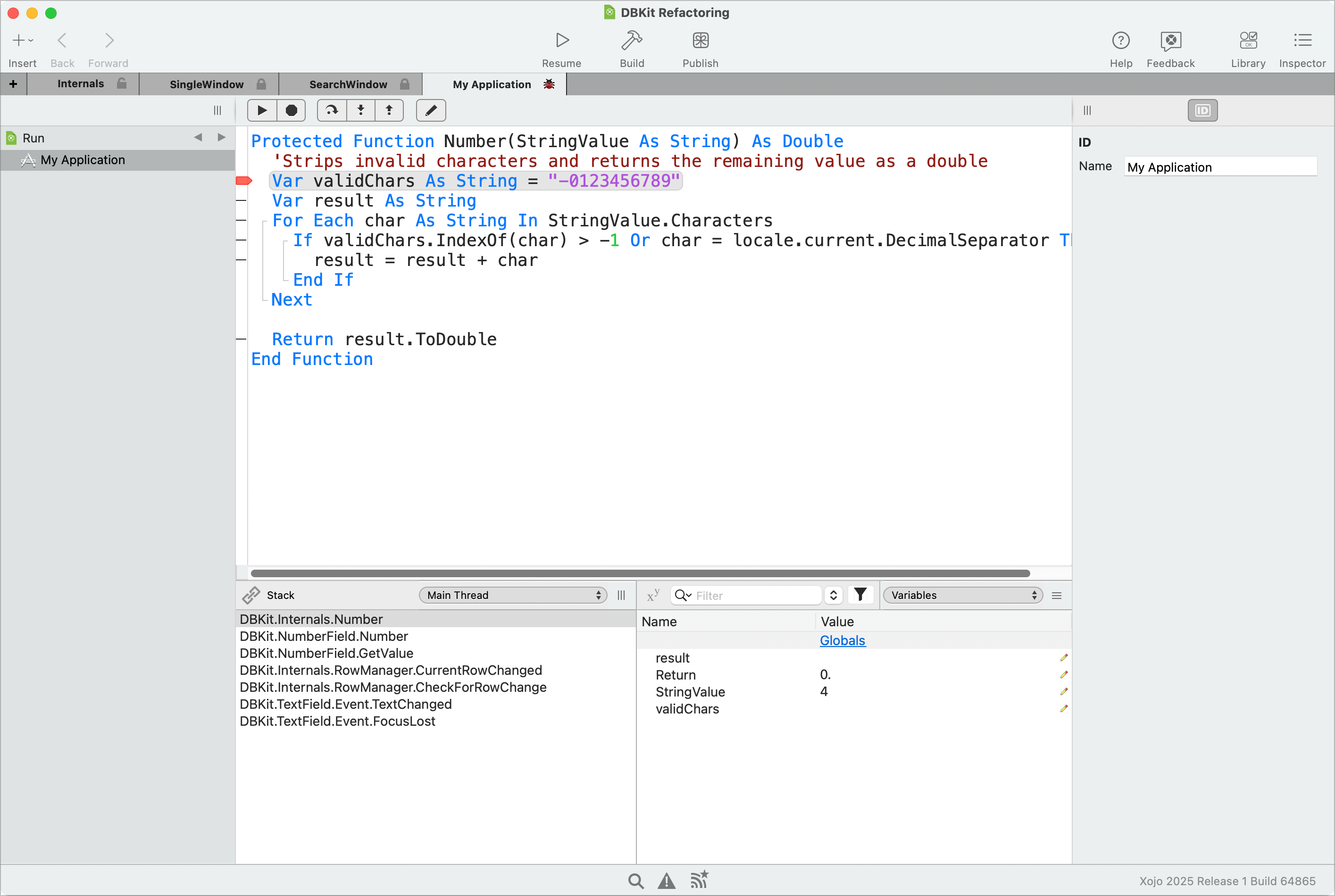Click the Step Out debugger button
Screen dimensions: 1335x896
[389, 110]
